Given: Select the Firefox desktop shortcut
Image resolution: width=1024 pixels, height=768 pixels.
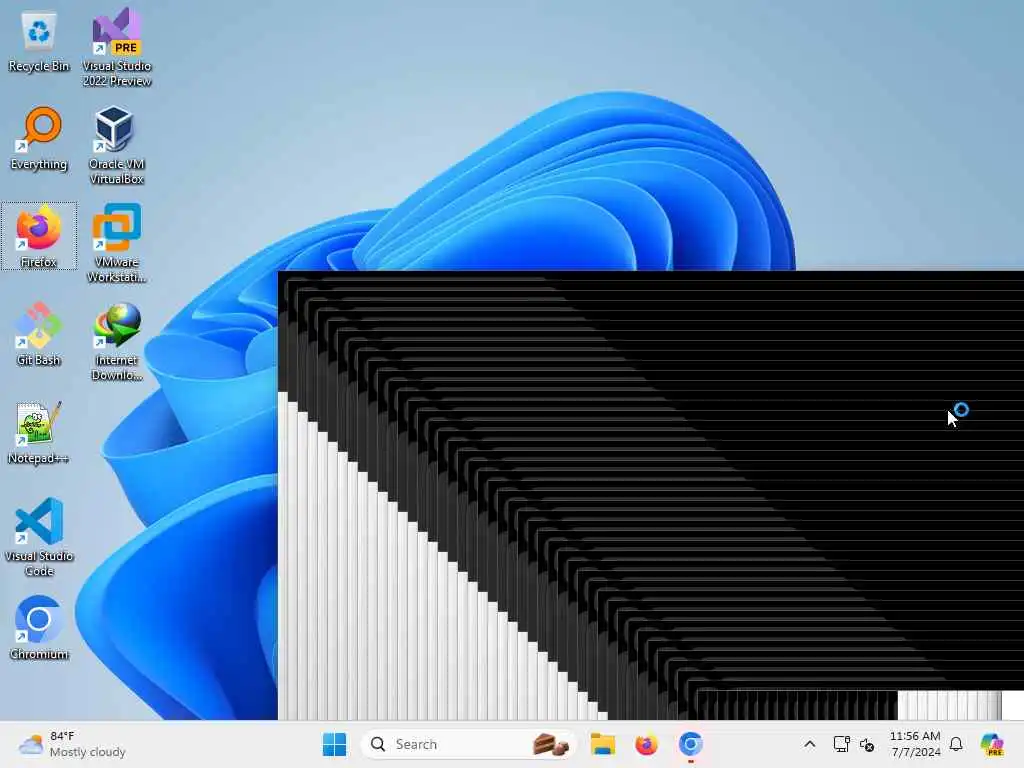Looking at the screenshot, I should coord(39,236).
